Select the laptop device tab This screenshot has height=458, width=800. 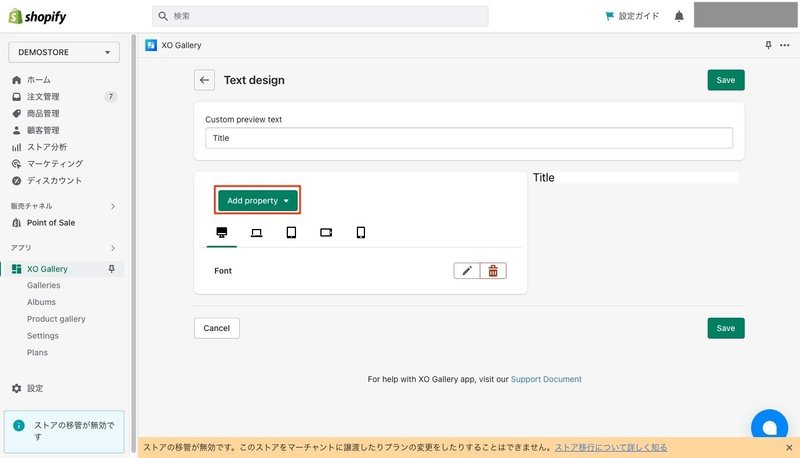pos(257,233)
